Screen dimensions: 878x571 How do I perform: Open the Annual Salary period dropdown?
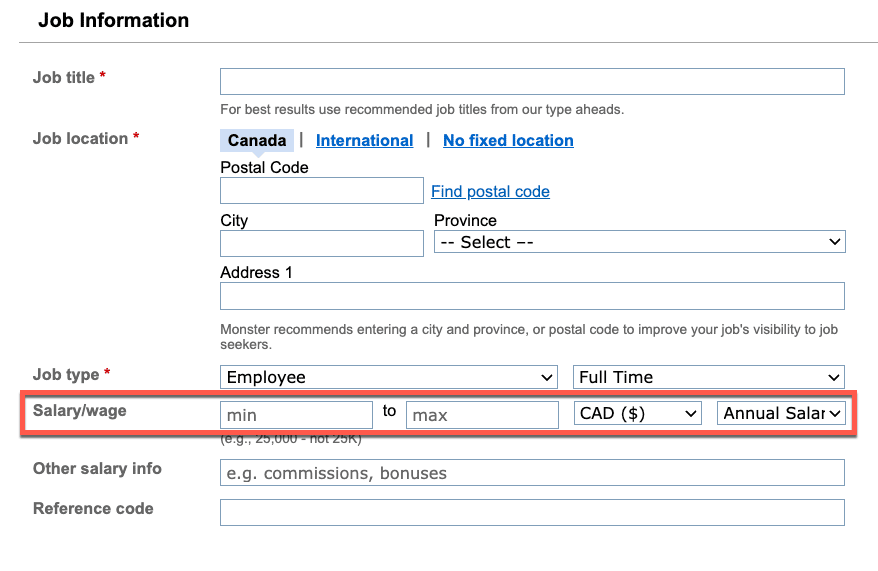(781, 413)
